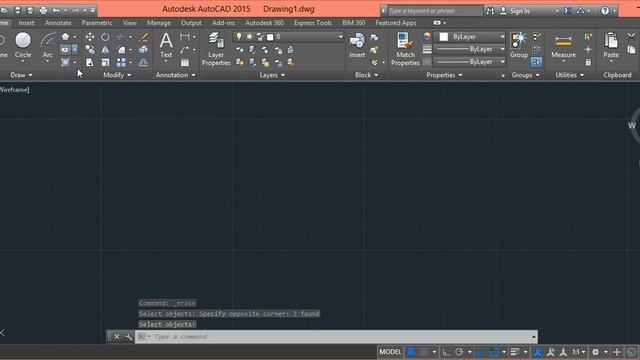Click the Sign In button

tap(515, 11)
